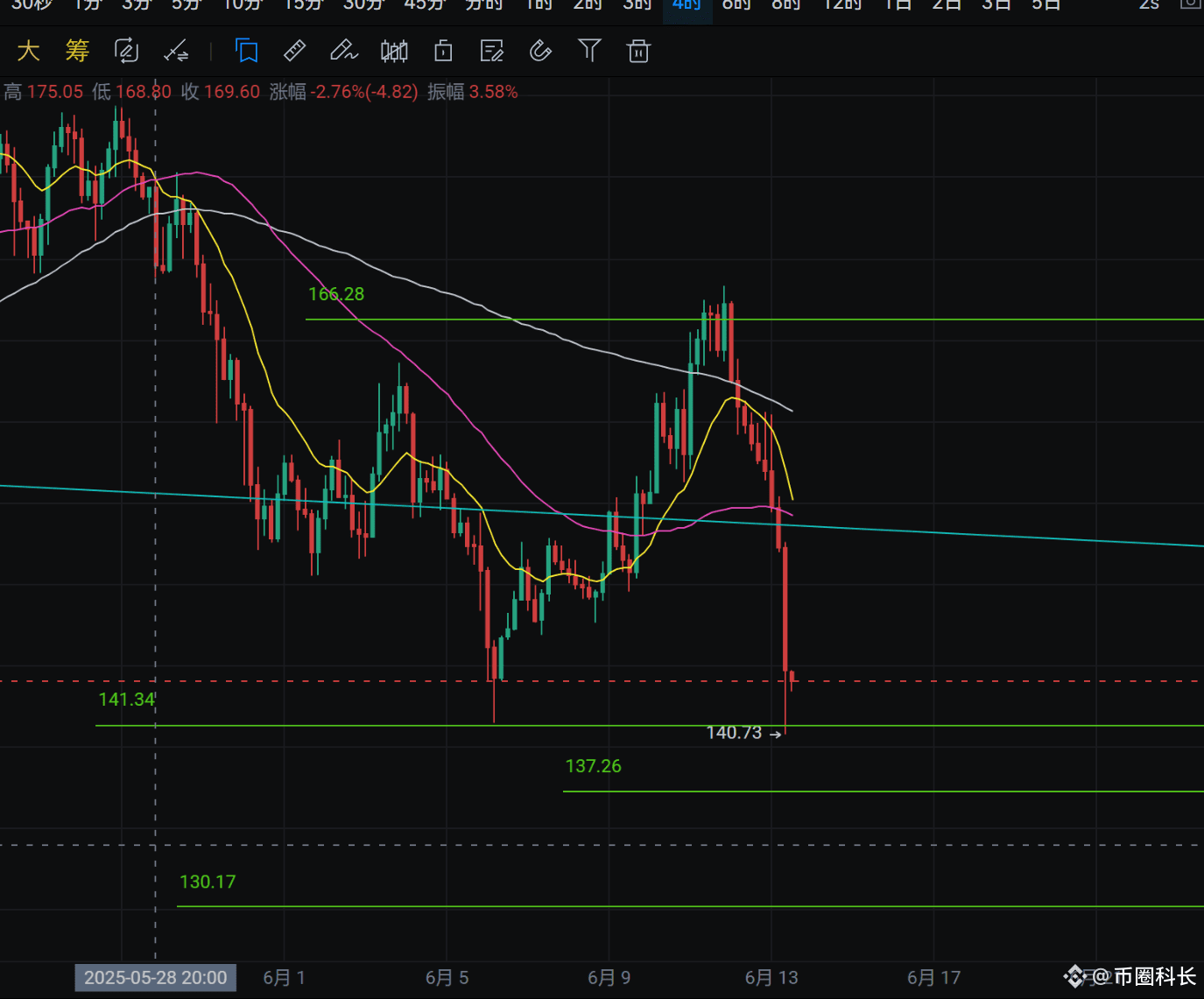Click the swap arrows indicator icon
This screenshot has height=999, width=1204.
176,52
